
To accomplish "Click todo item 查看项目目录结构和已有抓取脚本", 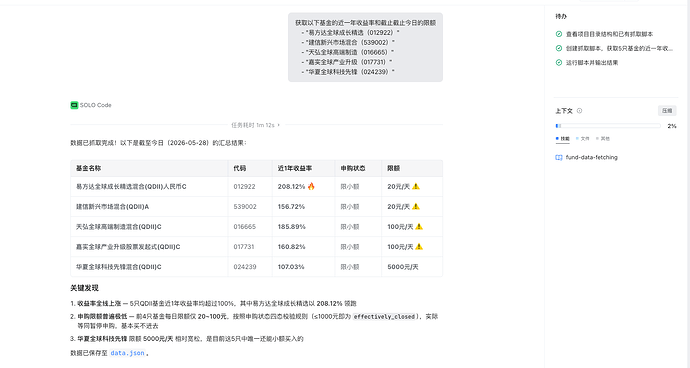I will tap(609, 34).
